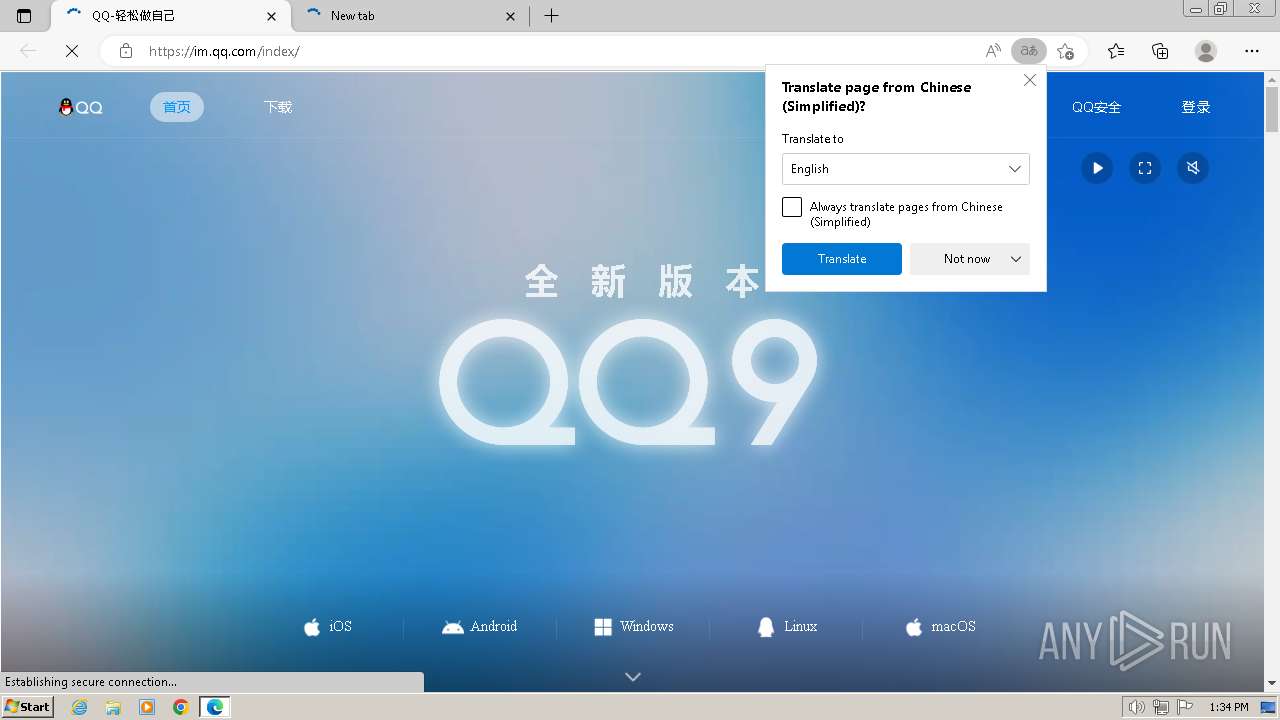Viewport: 1280px width, 720px height.
Task: Click the page vertical scrollbar
Action: point(1272,380)
